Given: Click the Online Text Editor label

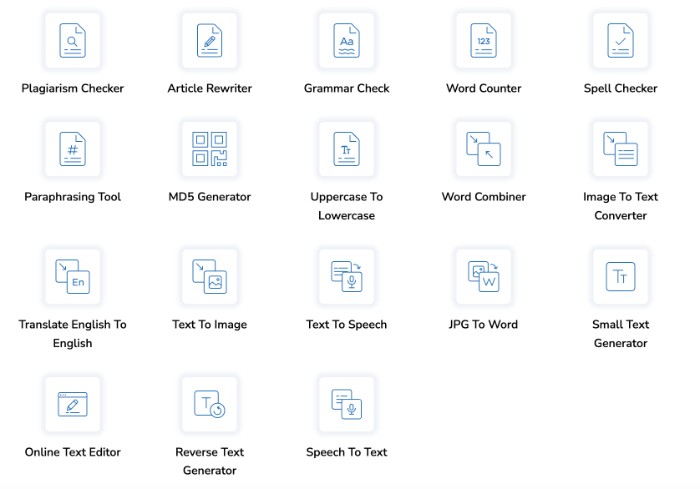Looking at the screenshot, I should (73, 452).
